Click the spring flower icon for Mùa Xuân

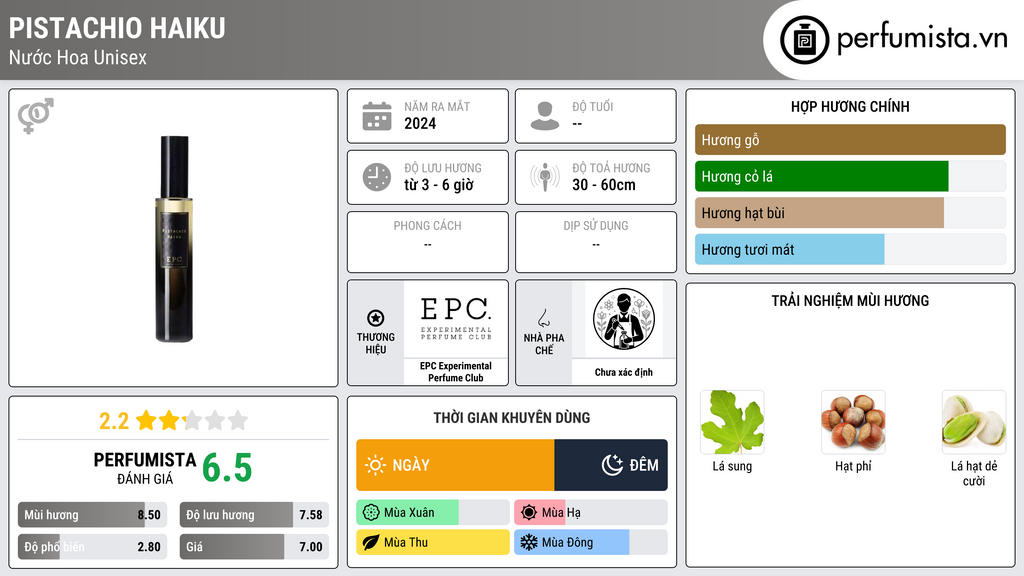[371, 513]
